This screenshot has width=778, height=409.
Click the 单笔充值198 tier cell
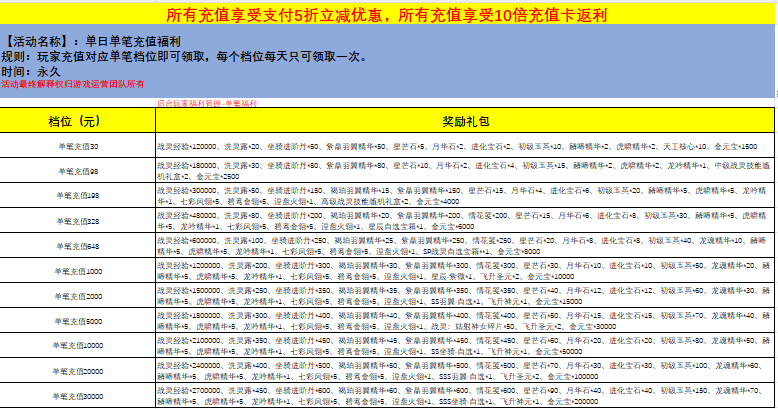coord(78,196)
